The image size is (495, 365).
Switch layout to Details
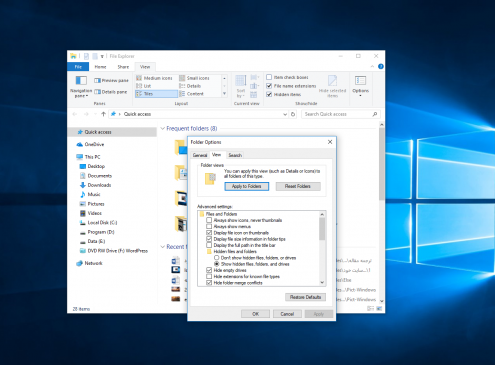click(x=190, y=86)
